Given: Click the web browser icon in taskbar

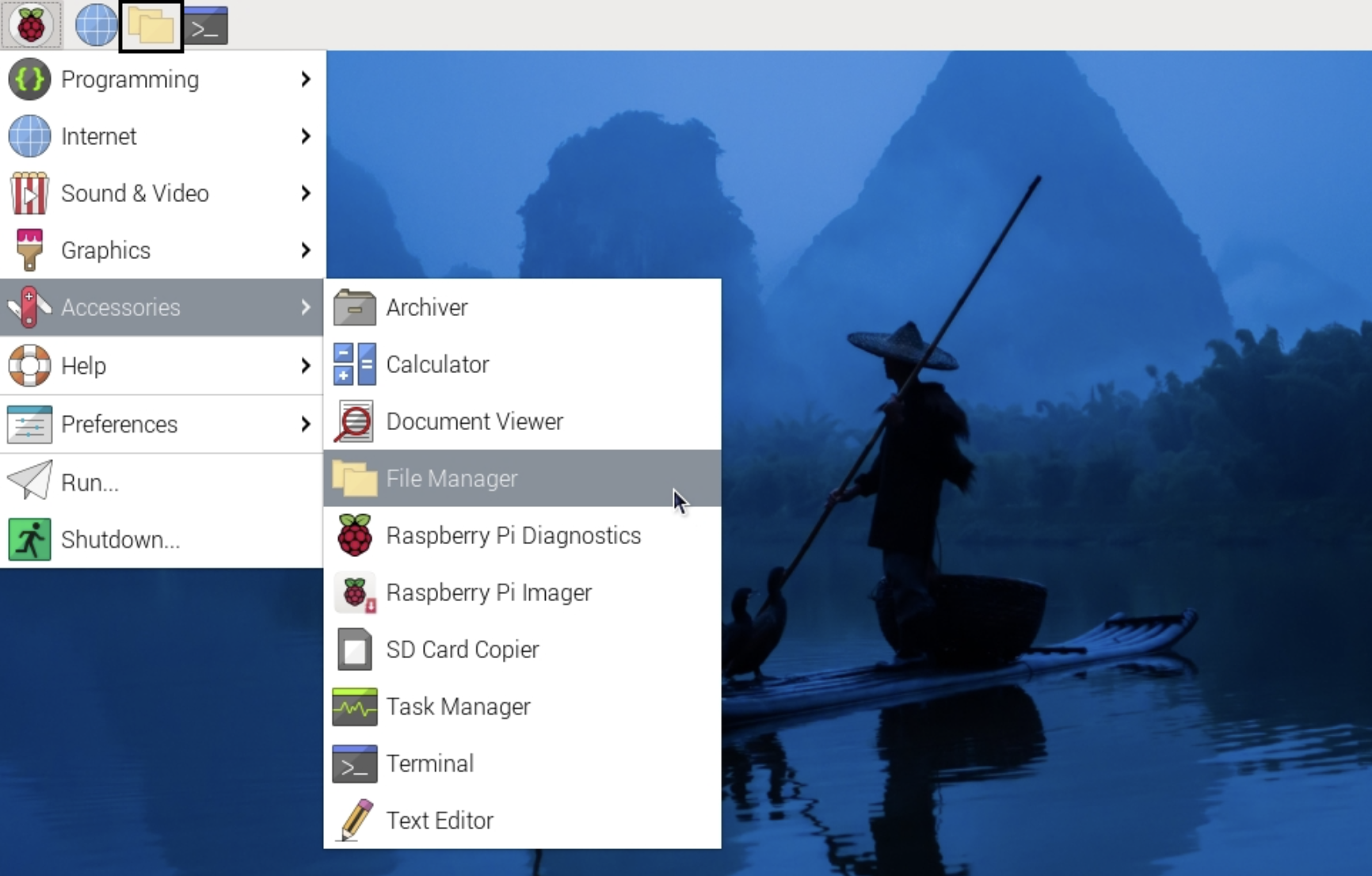Looking at the screenshot, I should coord(95,25).
